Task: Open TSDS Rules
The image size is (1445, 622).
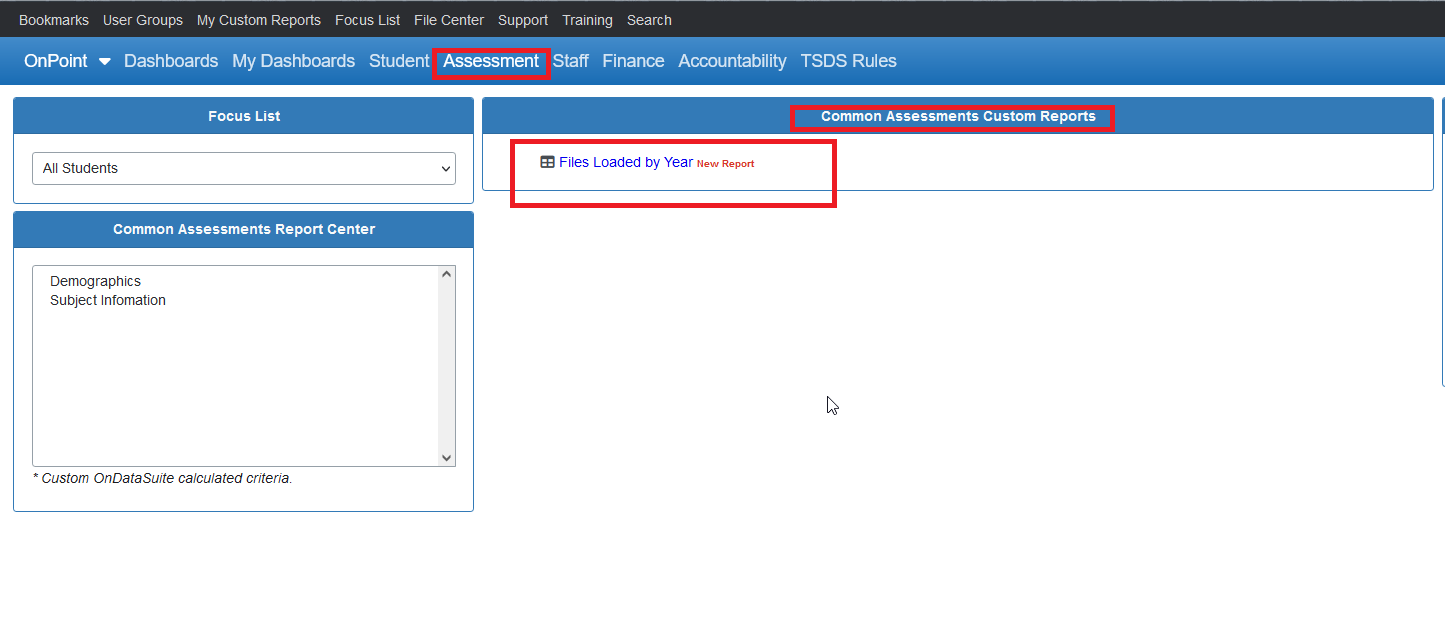Action: [x=848, y=61]
